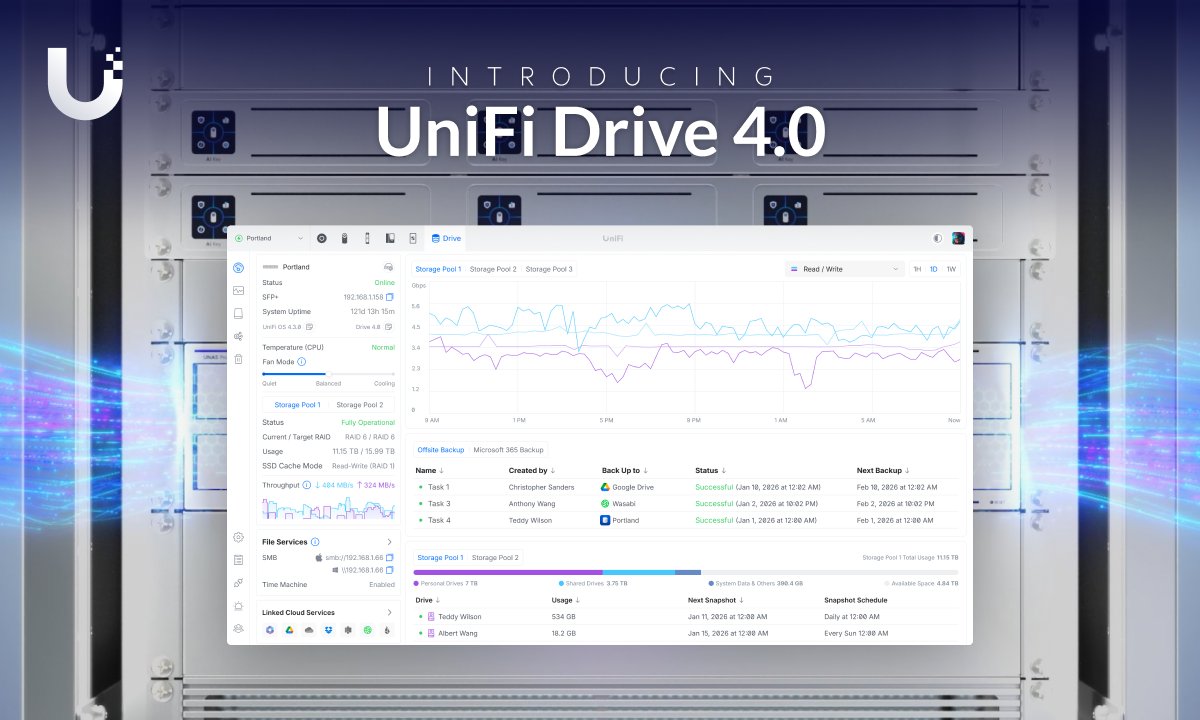
Task: Click purple Personal Drives segment of usage bar
Action: [508, 572]
